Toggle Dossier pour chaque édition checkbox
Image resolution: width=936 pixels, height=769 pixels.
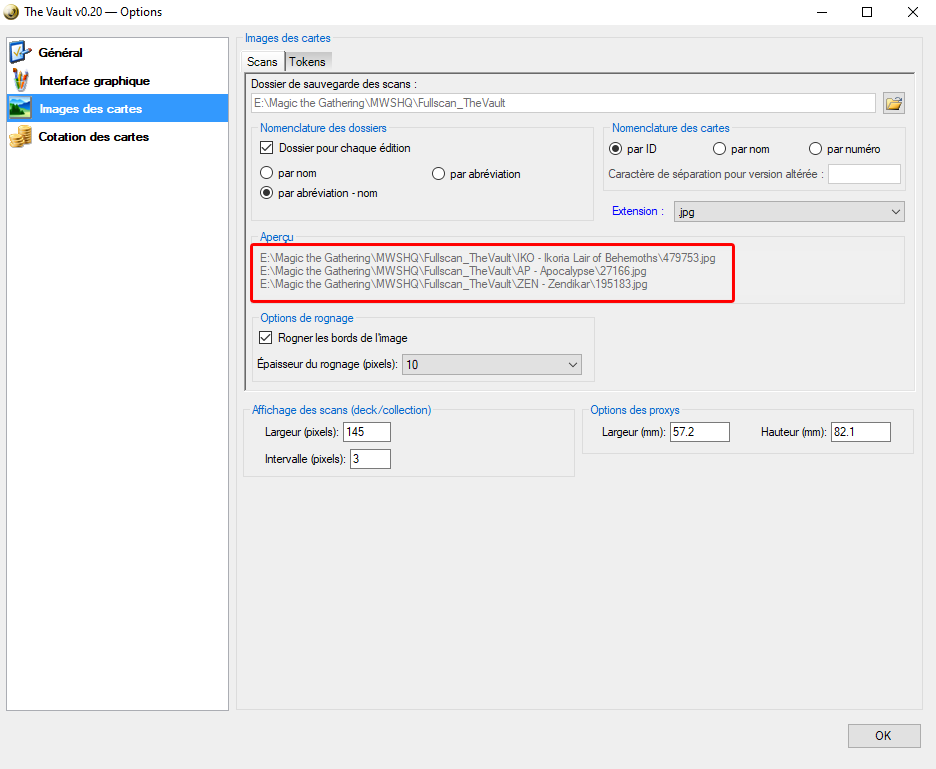point(267,147)
